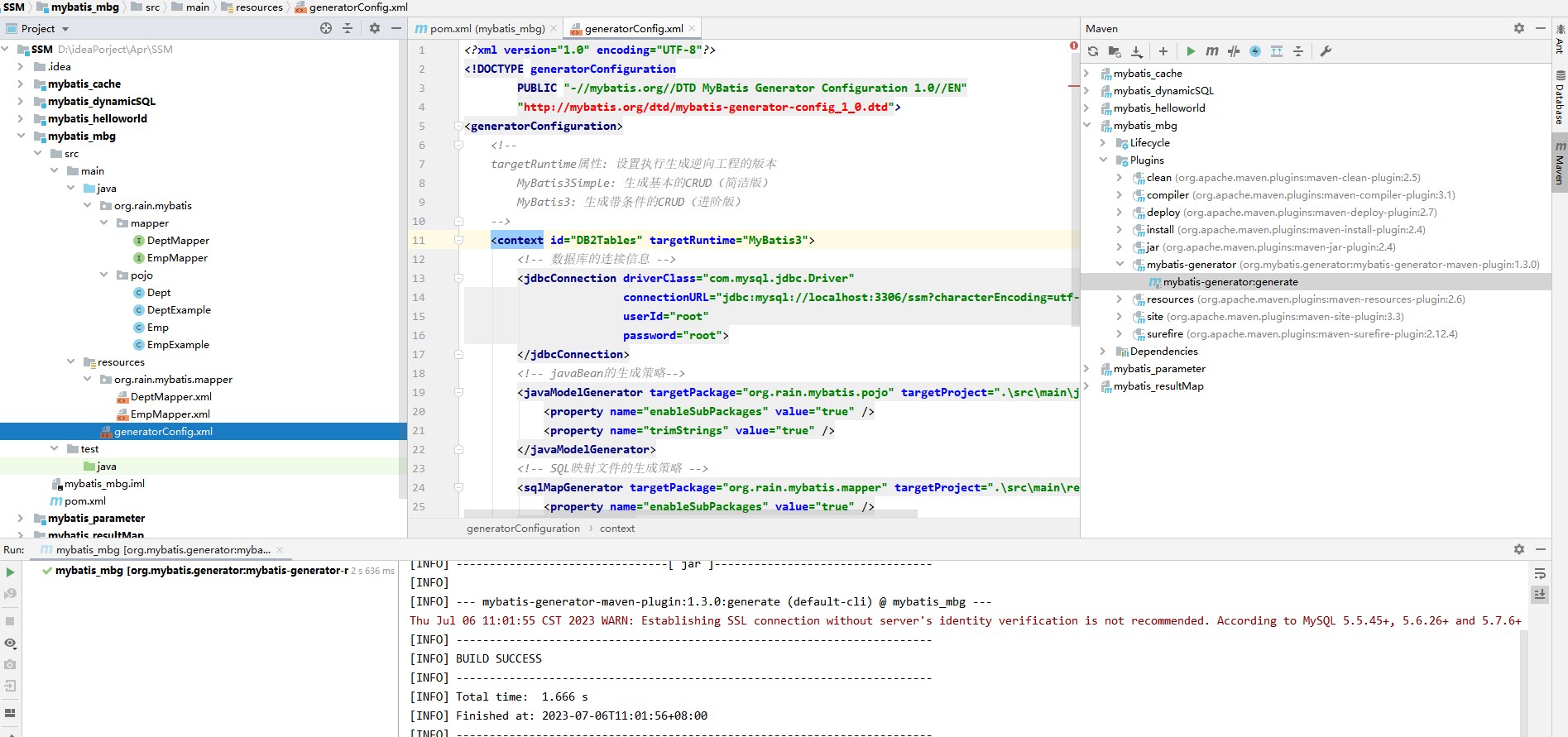Viewport: 1568px width, 737px height.
Task: Click context breadcrumb below editor
Action: (617, 528)
